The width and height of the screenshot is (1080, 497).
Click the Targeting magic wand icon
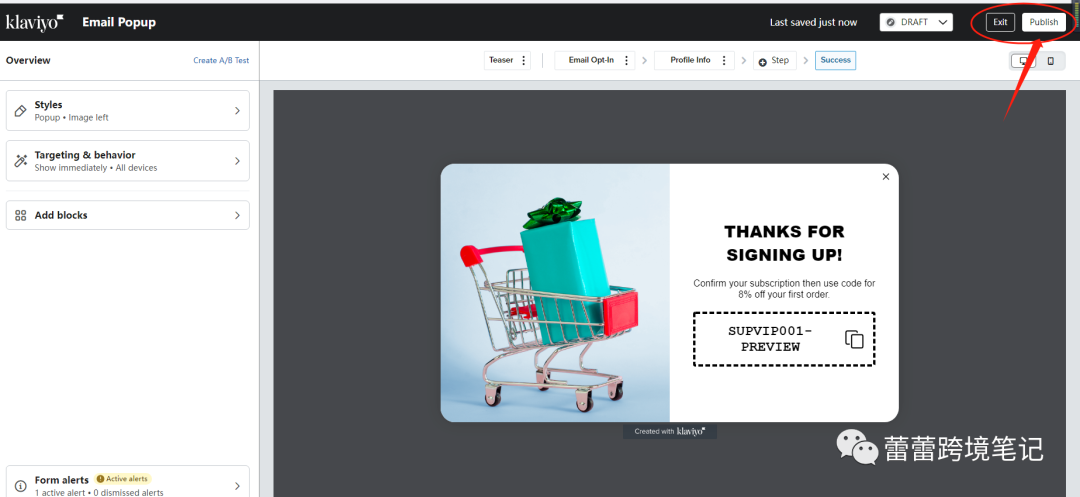pos(21,160)
